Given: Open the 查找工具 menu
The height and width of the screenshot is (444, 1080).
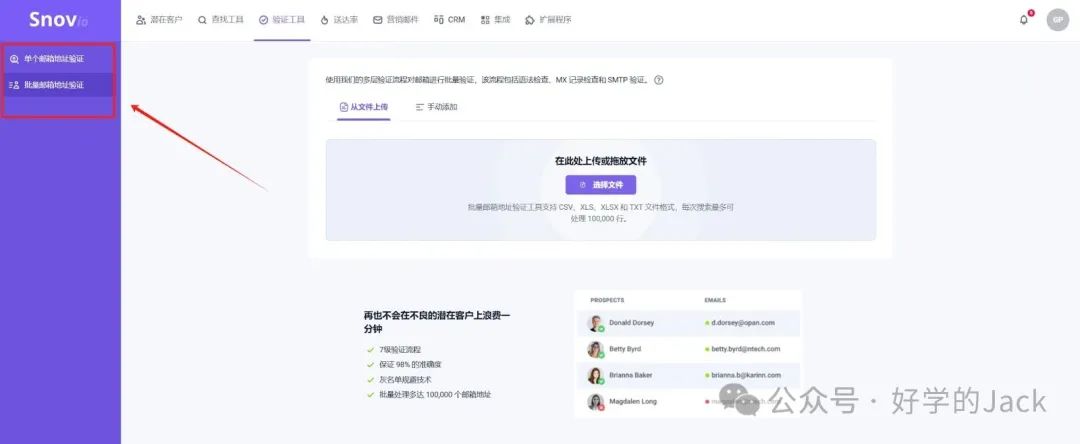Looking at the screenshot, I should [220, 20].
